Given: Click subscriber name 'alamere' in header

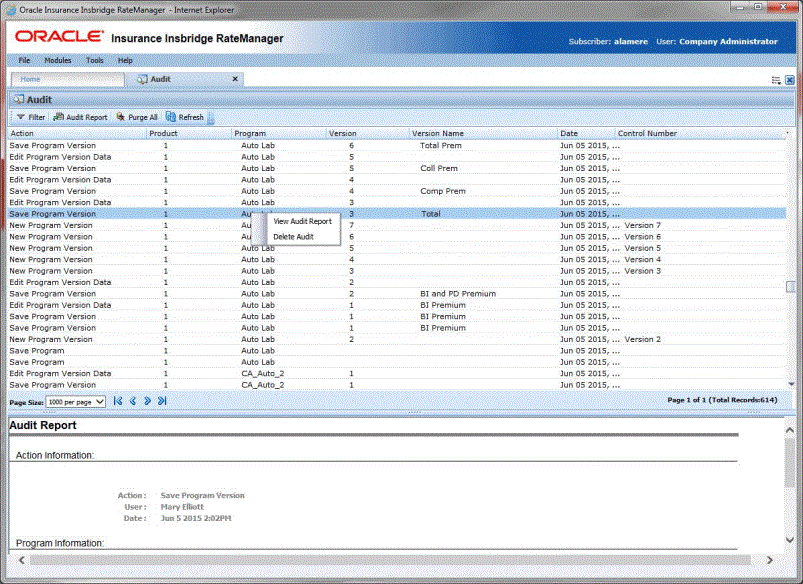Looking at the screenshot, I should pyautogui.click(x=630, y=41).
